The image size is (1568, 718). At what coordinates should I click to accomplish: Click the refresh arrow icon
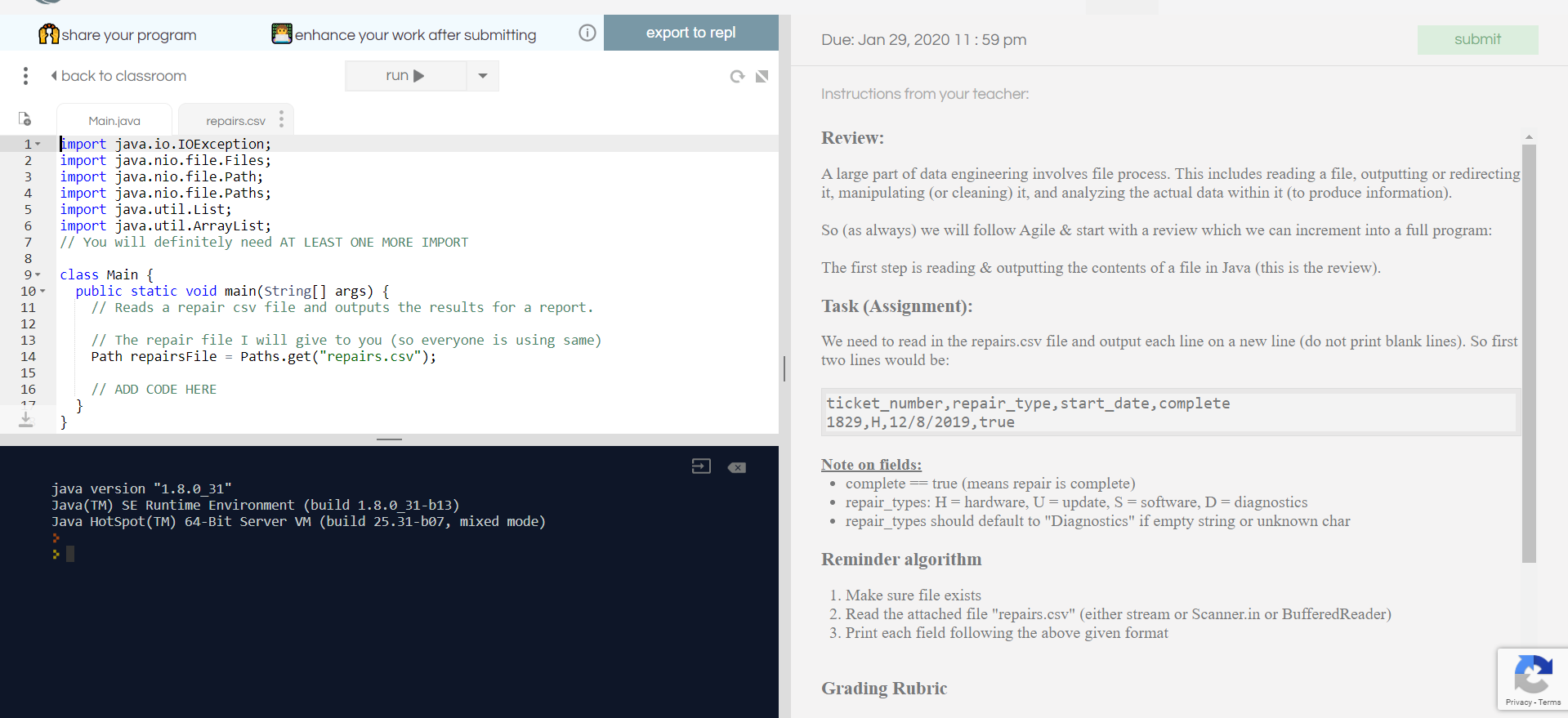point(737,76)
